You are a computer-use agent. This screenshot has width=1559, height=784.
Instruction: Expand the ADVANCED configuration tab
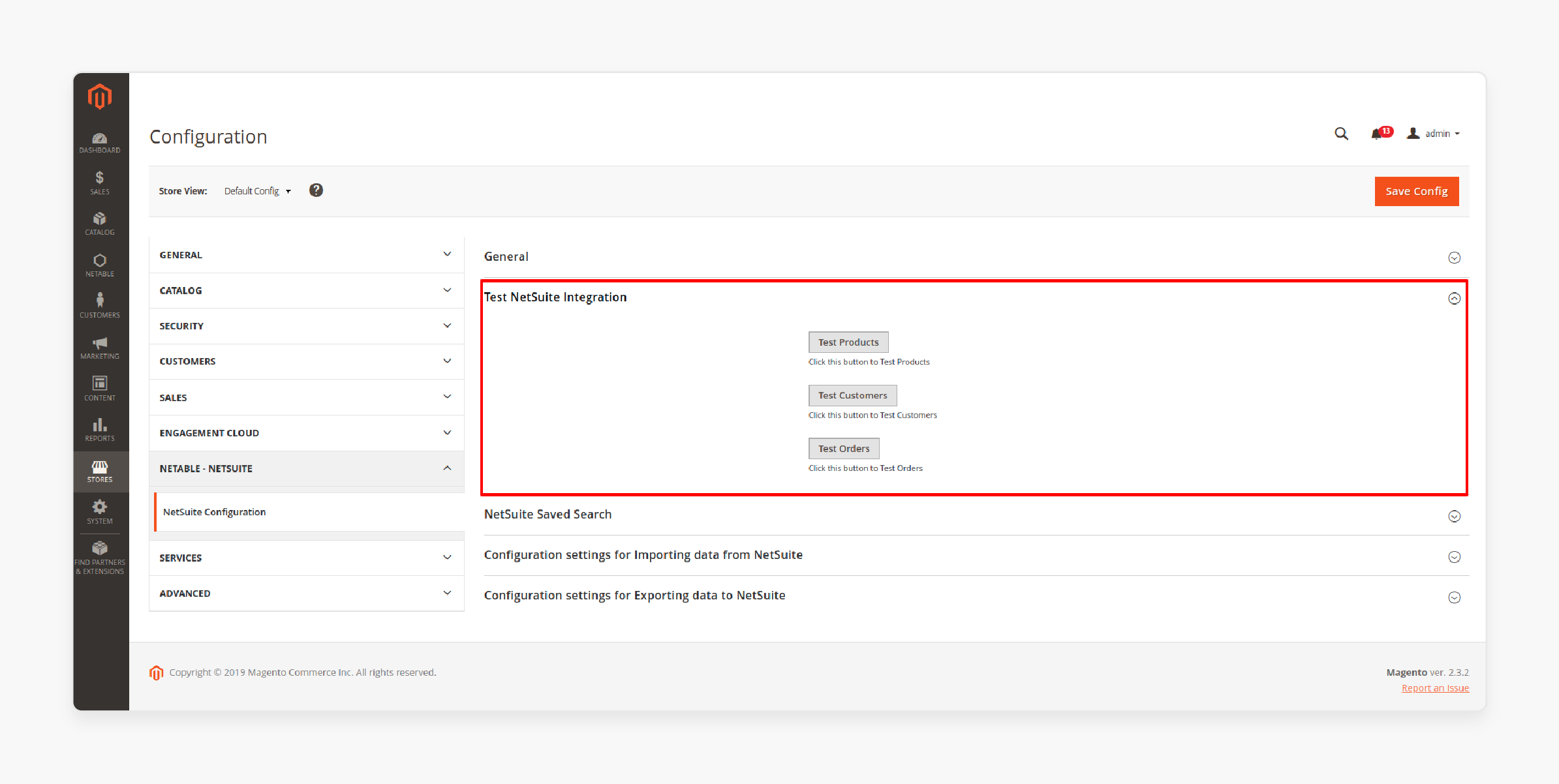[x=306, y=594]
